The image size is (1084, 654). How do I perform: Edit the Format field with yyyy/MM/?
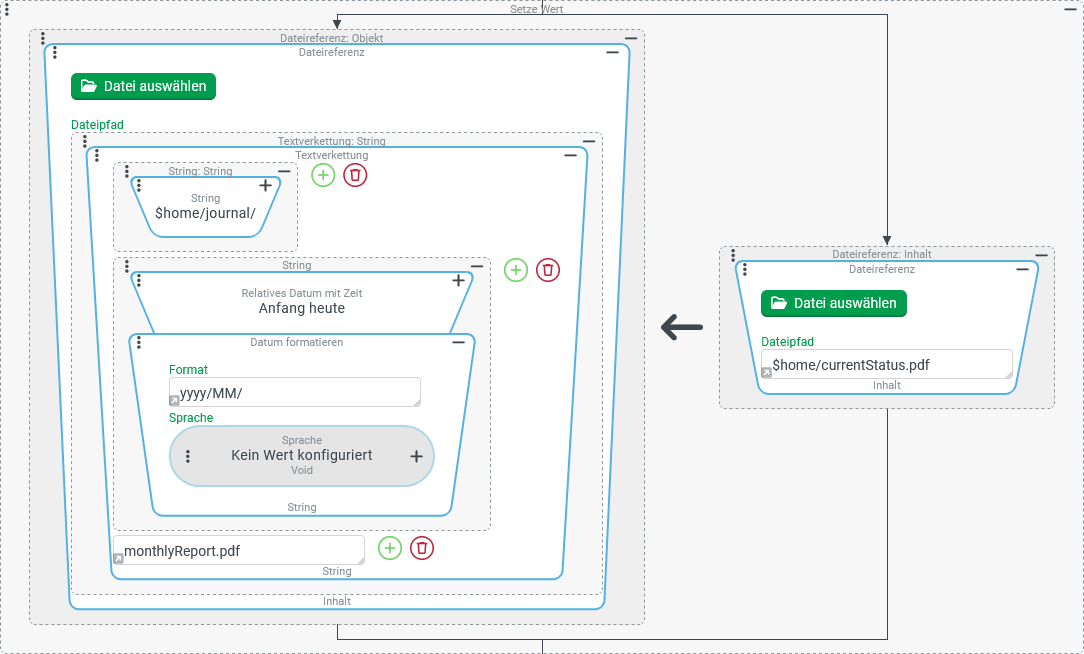[295, 393]
